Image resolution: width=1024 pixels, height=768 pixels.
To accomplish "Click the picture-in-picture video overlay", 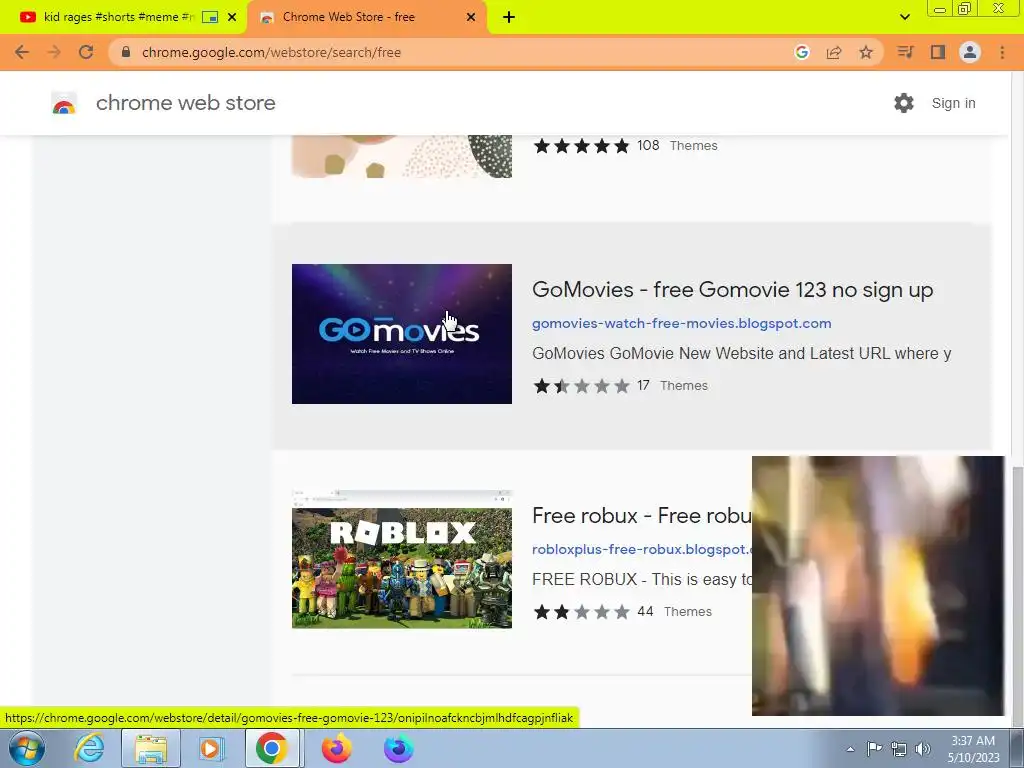I will (878, 586).
